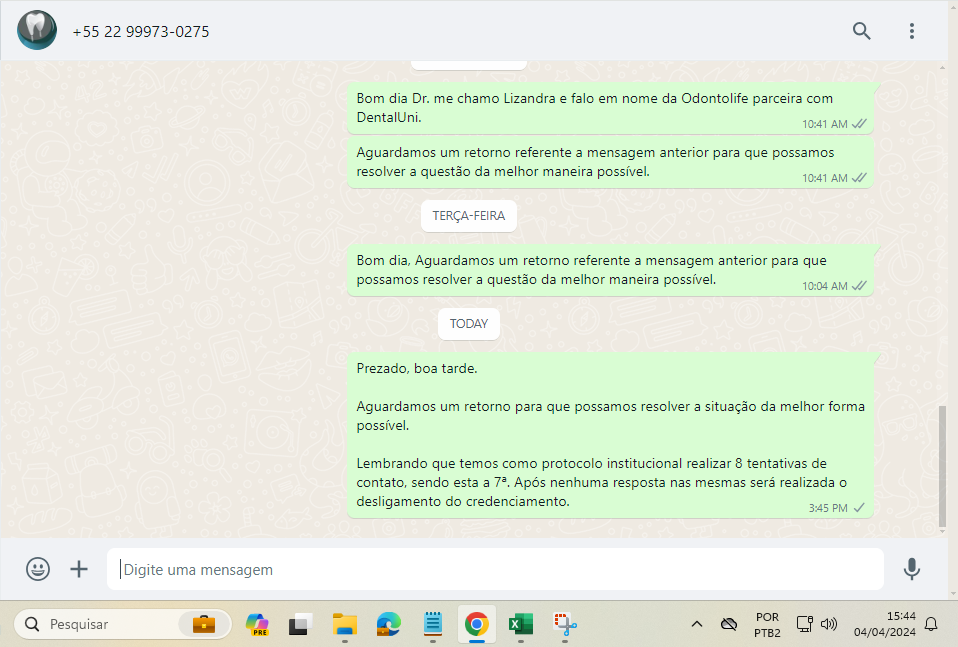Switch the POR PTB2 keyboard layout
The width and height of the screenshot is (958, 647).
click(767, 624)
